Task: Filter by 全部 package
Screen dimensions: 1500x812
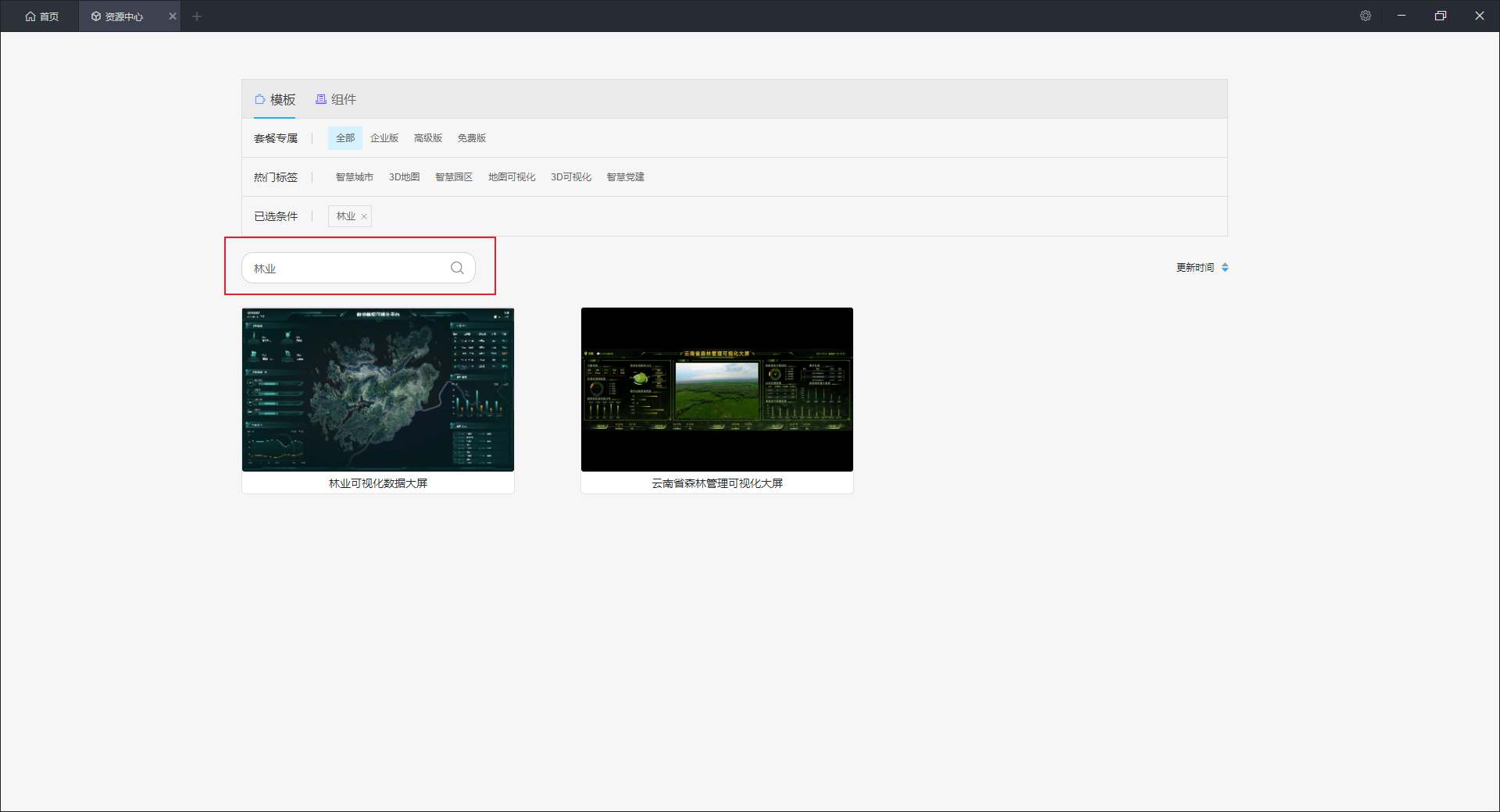Action: tap(345, 138)
